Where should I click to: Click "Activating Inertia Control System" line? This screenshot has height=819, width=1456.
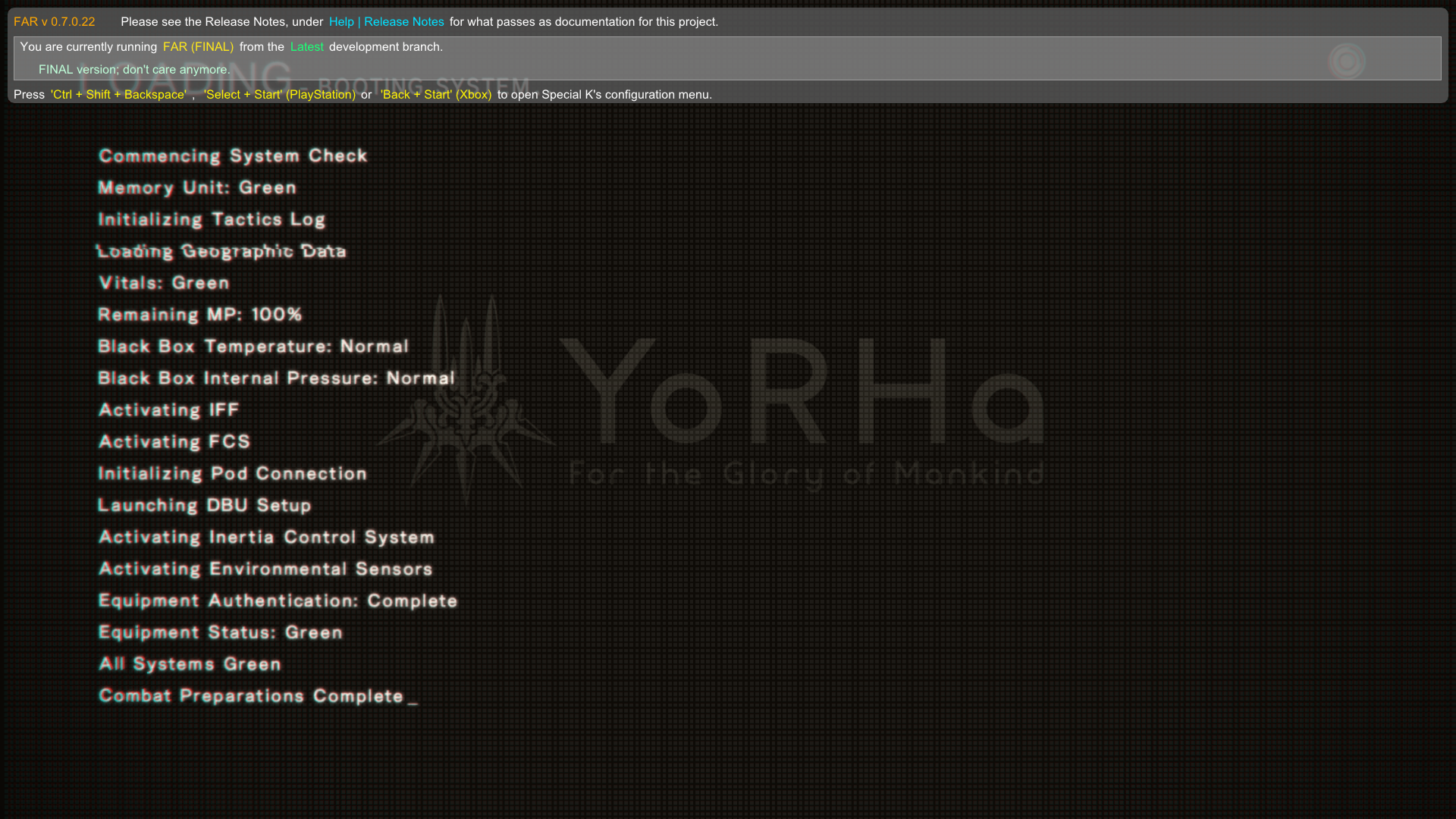coord(266,538)
